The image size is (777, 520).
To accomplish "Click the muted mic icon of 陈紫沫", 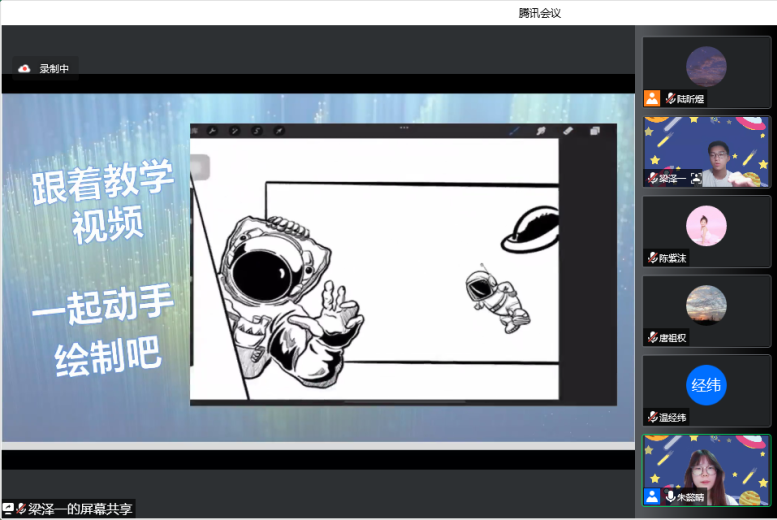I will coord(653,258).
